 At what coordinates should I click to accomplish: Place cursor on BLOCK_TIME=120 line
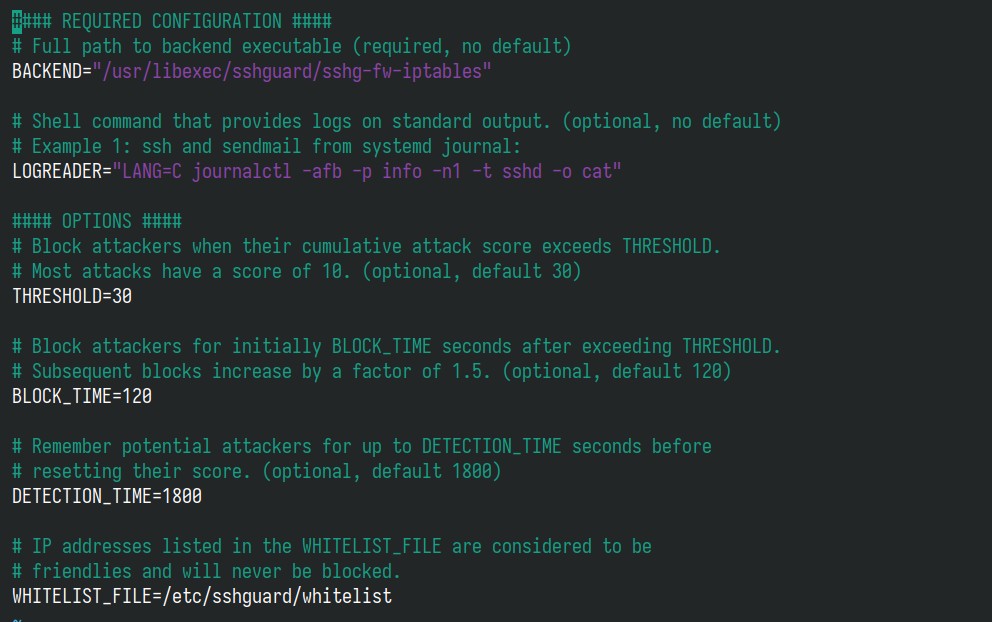pyautogui.click(x=82, y=395)
